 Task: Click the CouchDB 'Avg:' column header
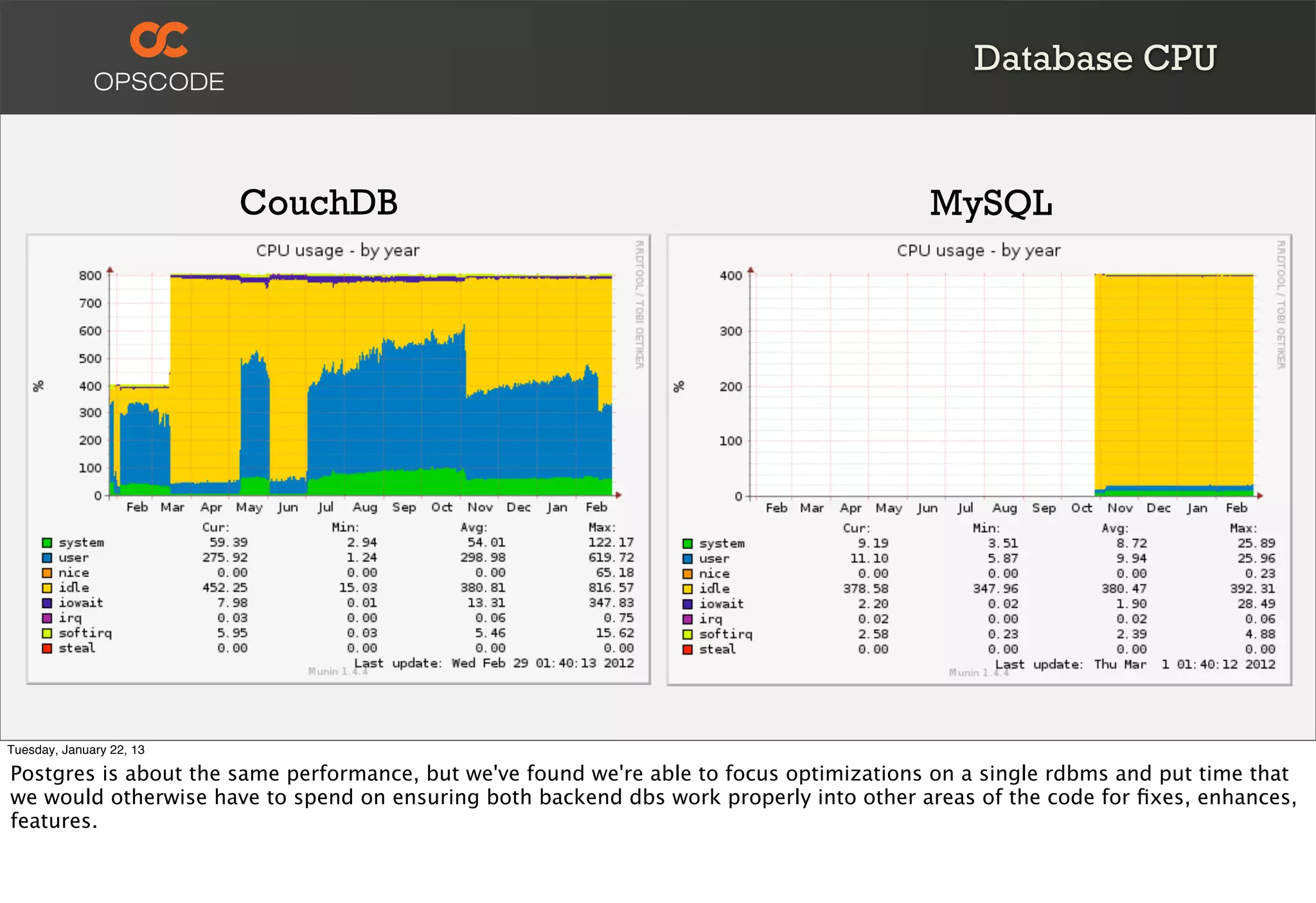[x=474, y=527]
